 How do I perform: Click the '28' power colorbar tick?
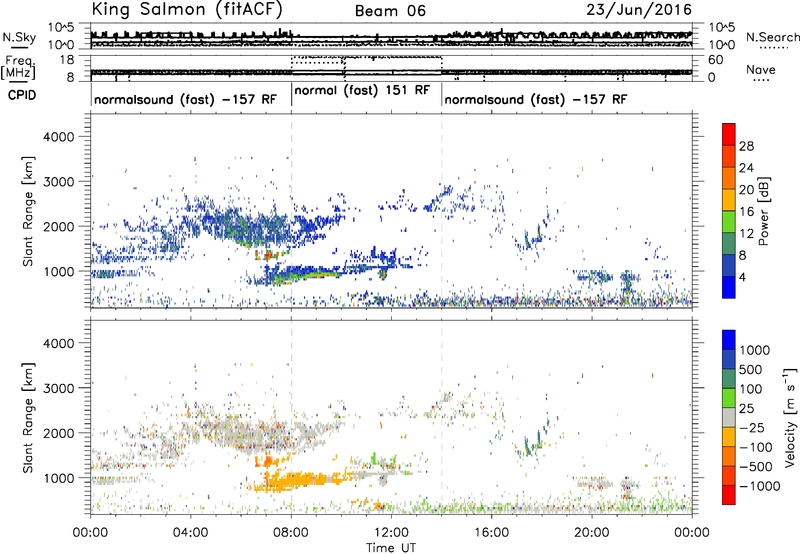click(746, 146)
